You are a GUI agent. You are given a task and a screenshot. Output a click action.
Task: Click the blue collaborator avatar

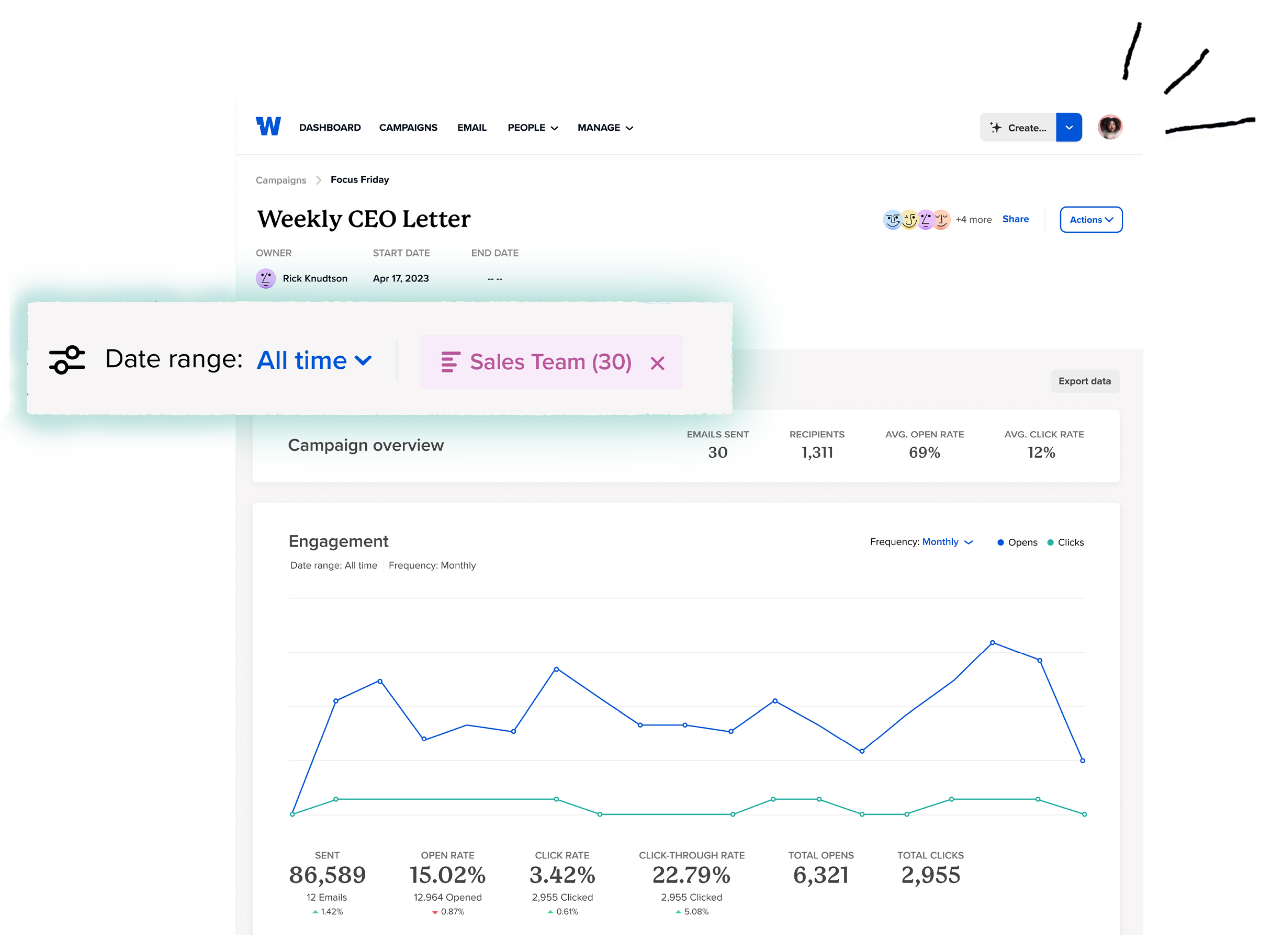tap(892, 220)
